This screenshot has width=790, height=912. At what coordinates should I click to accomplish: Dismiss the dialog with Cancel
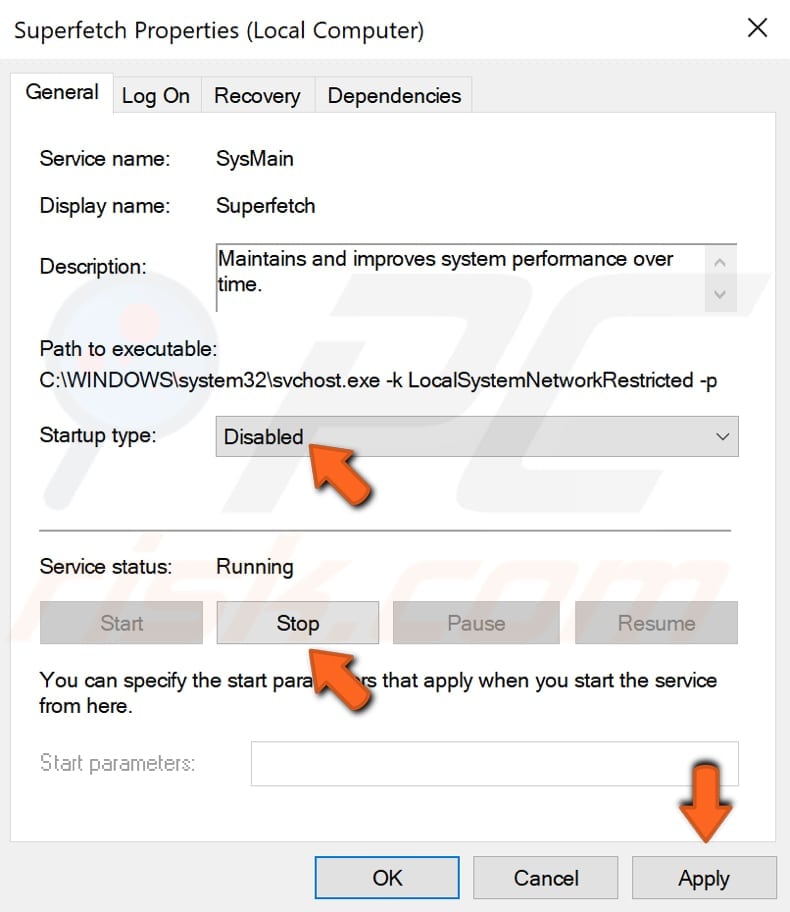[545, 877]
